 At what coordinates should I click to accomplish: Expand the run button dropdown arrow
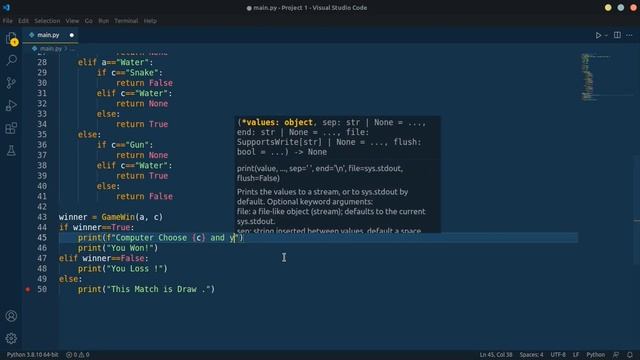[606, 36]
